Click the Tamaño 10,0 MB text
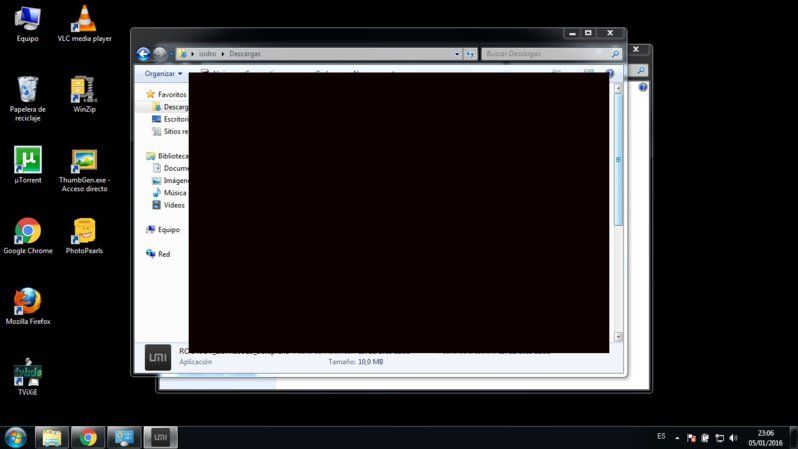The height and width of the screenshot is (449, 798). pyautogui.click(x=356, y=362)
